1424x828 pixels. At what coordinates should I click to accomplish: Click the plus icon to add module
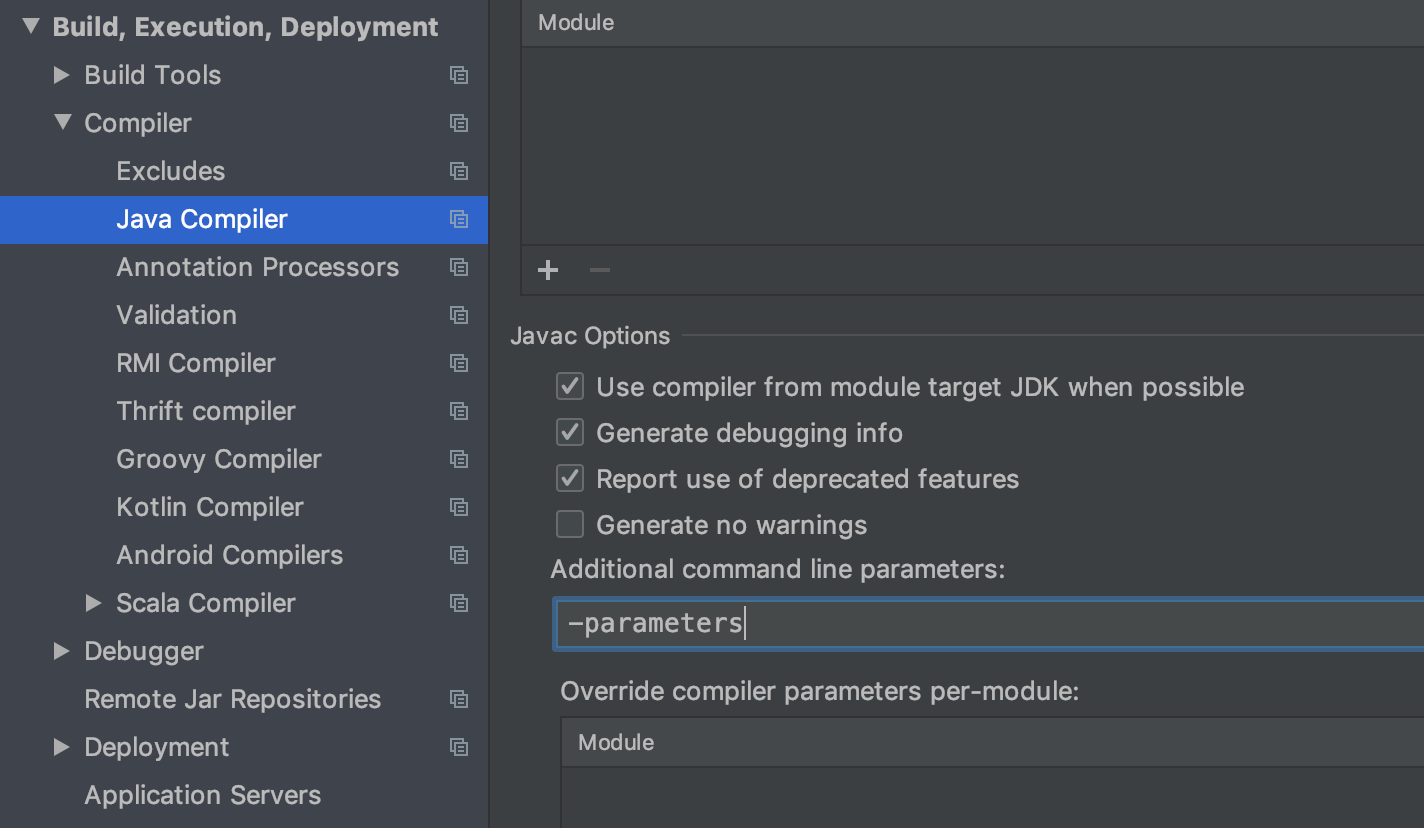coord(548,270)
